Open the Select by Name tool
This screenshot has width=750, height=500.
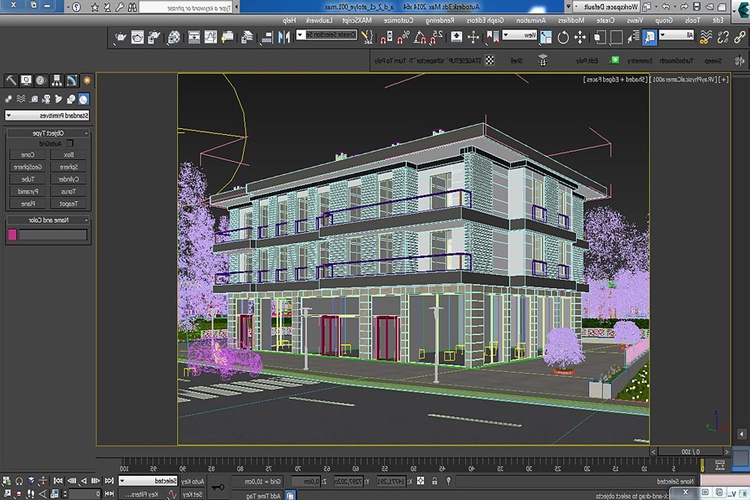coord(633,37)
